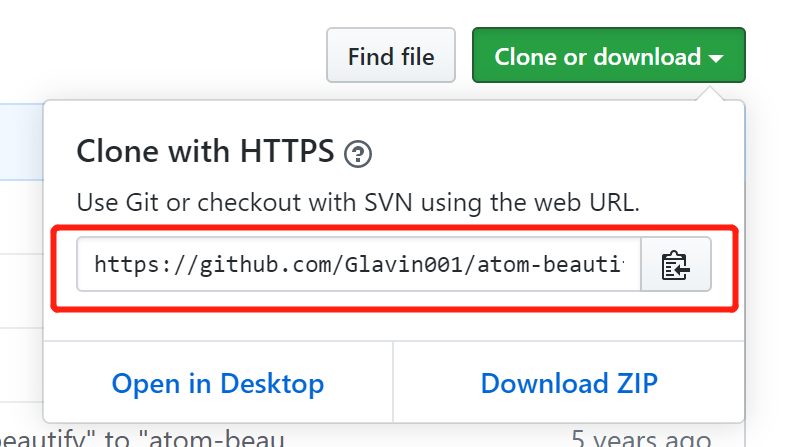Click the caret on Clone or download
Image resolution: width=795 pixels, height=447 pixels.
point(716,57)
